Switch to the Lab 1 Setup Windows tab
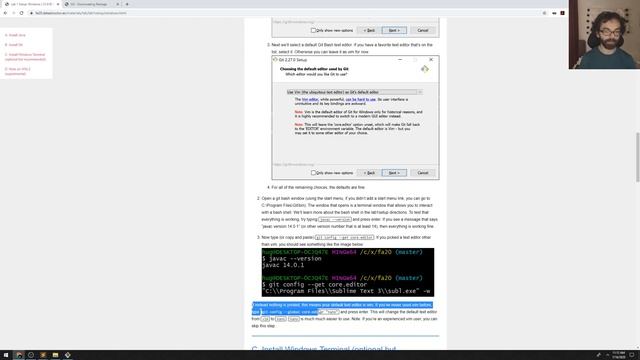Viewport: 640px width, 360px height. [31, 4]
